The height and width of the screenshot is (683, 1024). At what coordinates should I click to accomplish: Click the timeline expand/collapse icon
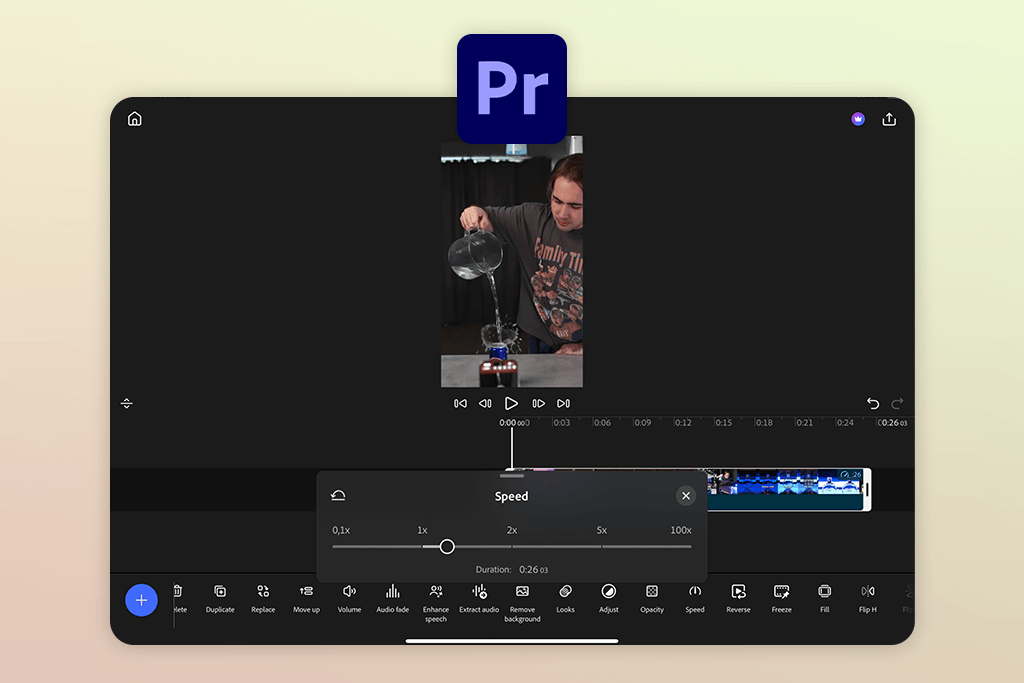(127, 404)
